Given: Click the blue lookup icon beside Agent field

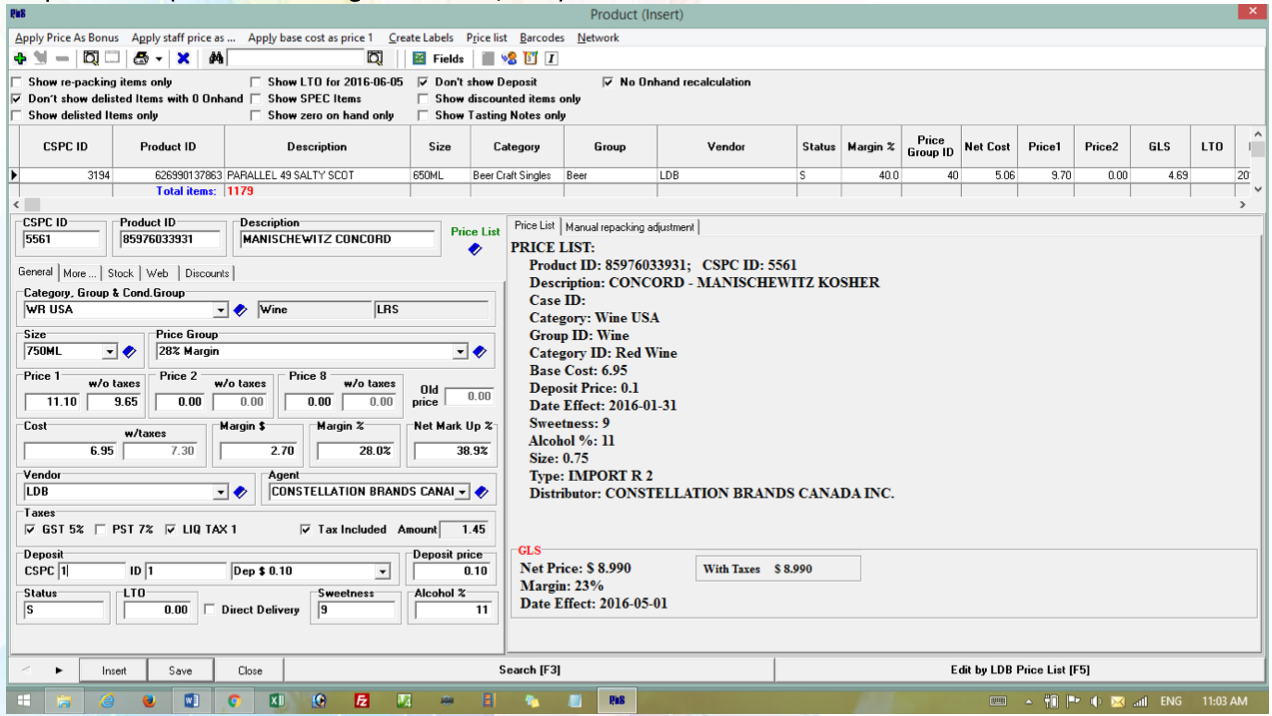Looking at the screenshot, I should point(481,492).
